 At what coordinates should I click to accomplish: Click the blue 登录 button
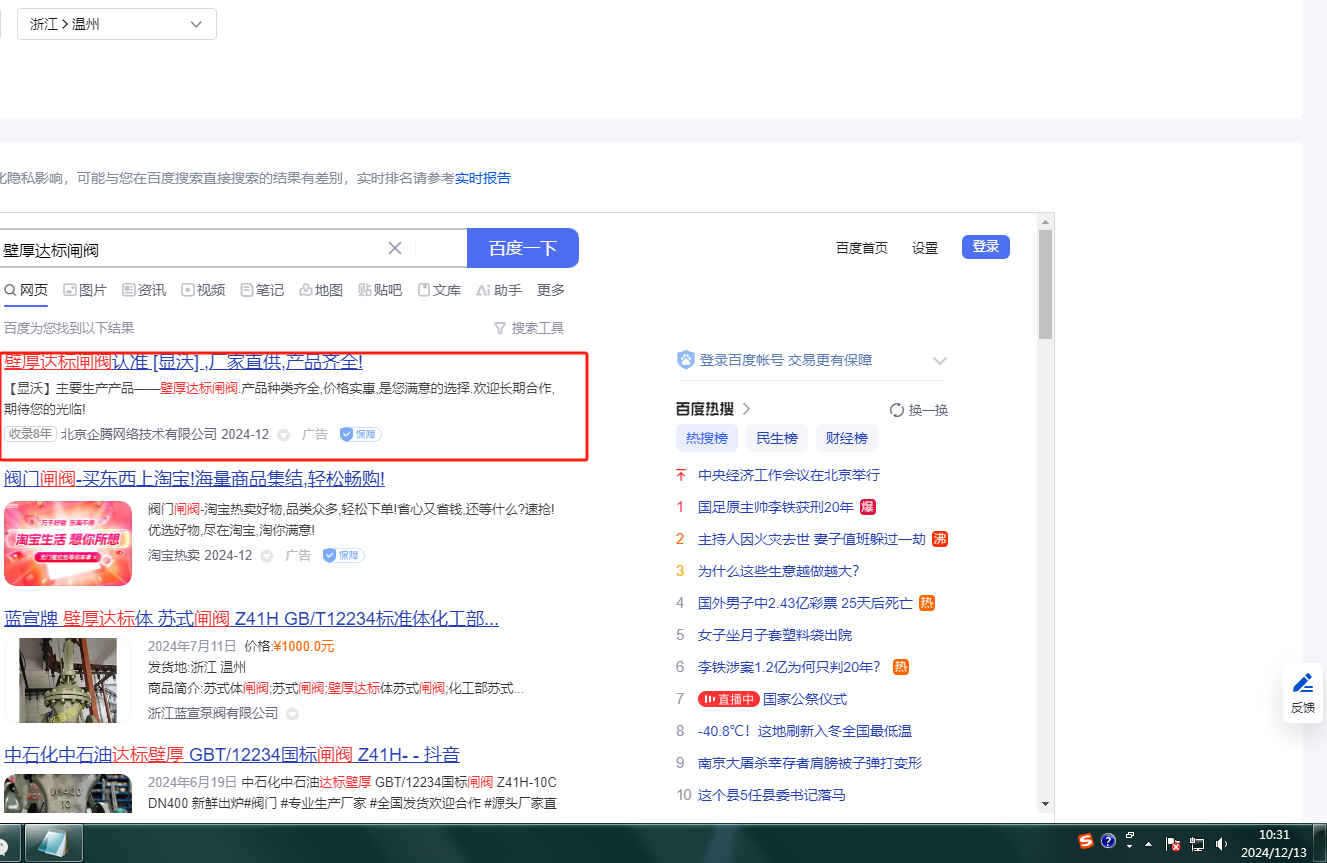(x=985, y=246)
